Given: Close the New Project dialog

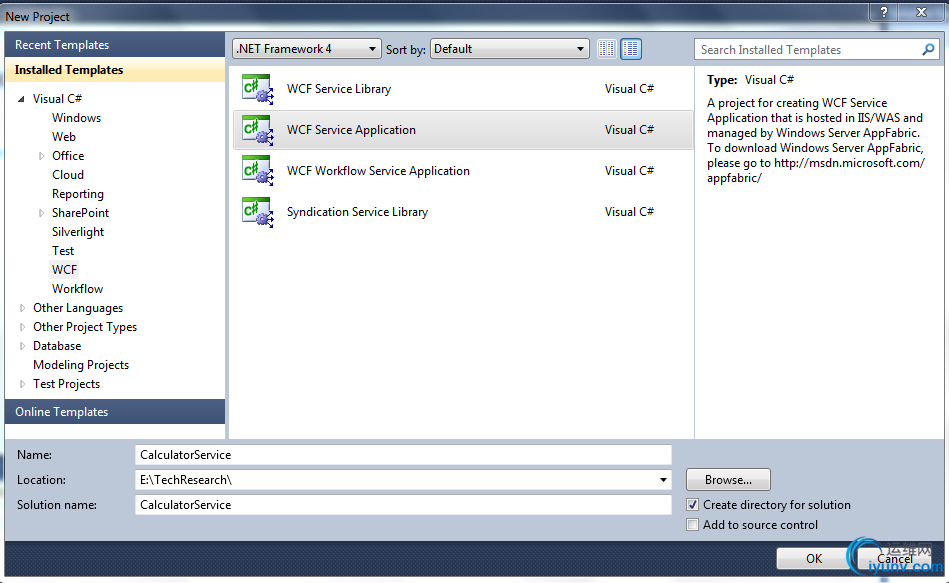Looking at the screenshot, I should [x=921, y=12].
